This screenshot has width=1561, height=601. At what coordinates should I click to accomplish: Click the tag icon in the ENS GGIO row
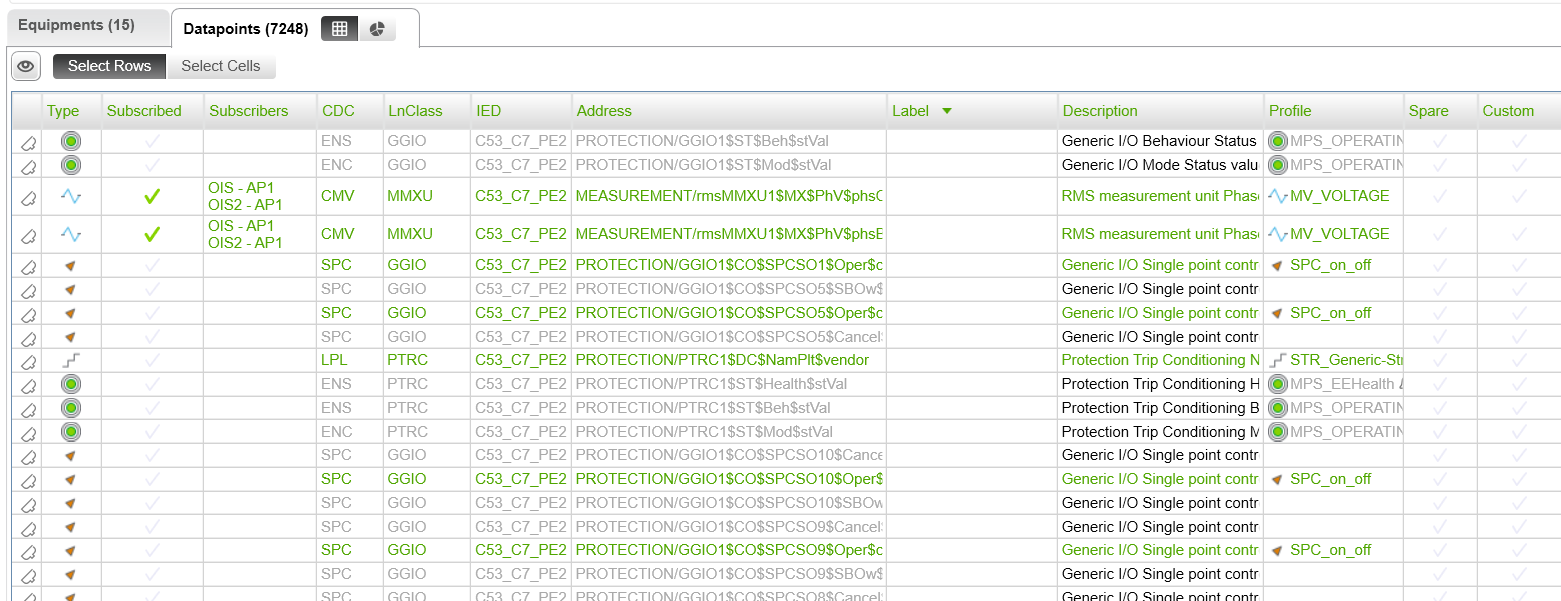tap(28, 142)
